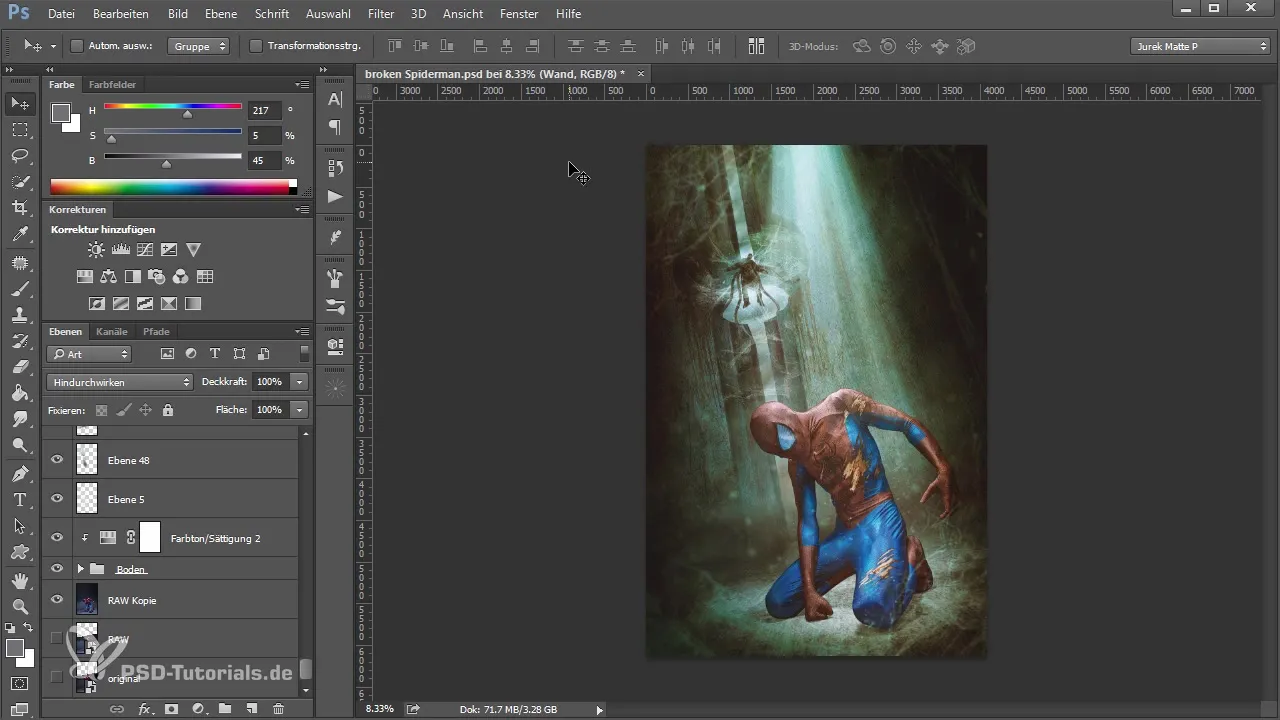Hide the RAW Kopie layer
Screen dimensions: 1280x720
point(57,599)
